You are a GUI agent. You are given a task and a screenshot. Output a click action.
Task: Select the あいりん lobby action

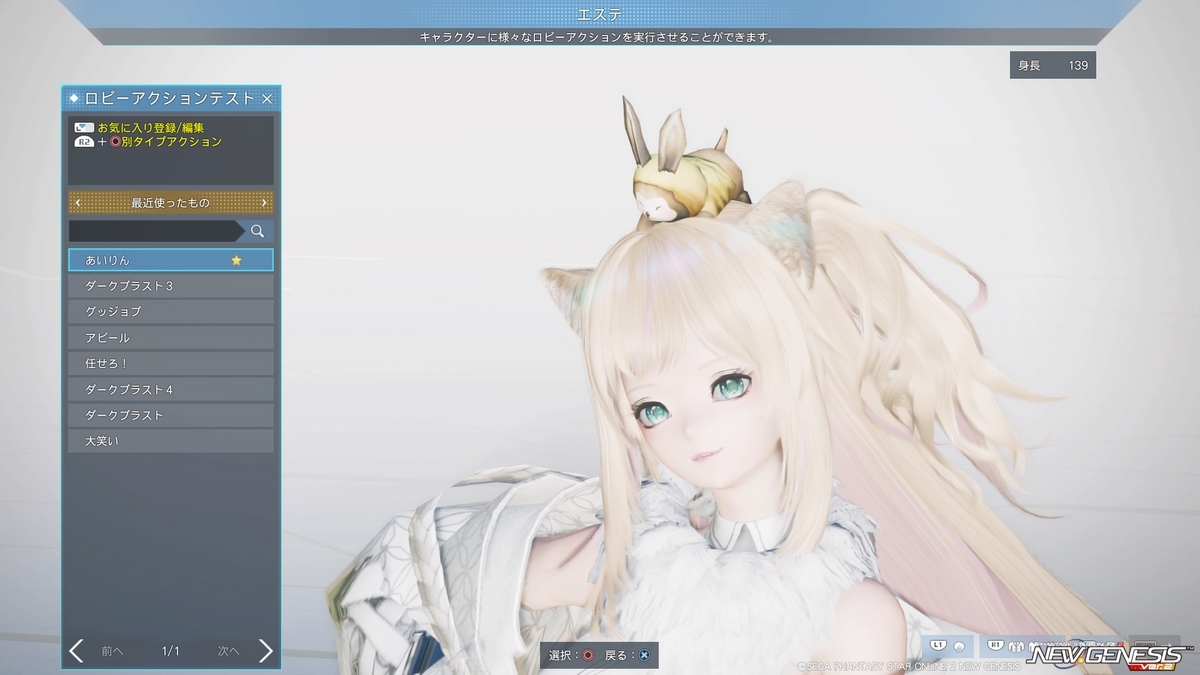pyautogui.click(x=171, y=260)
